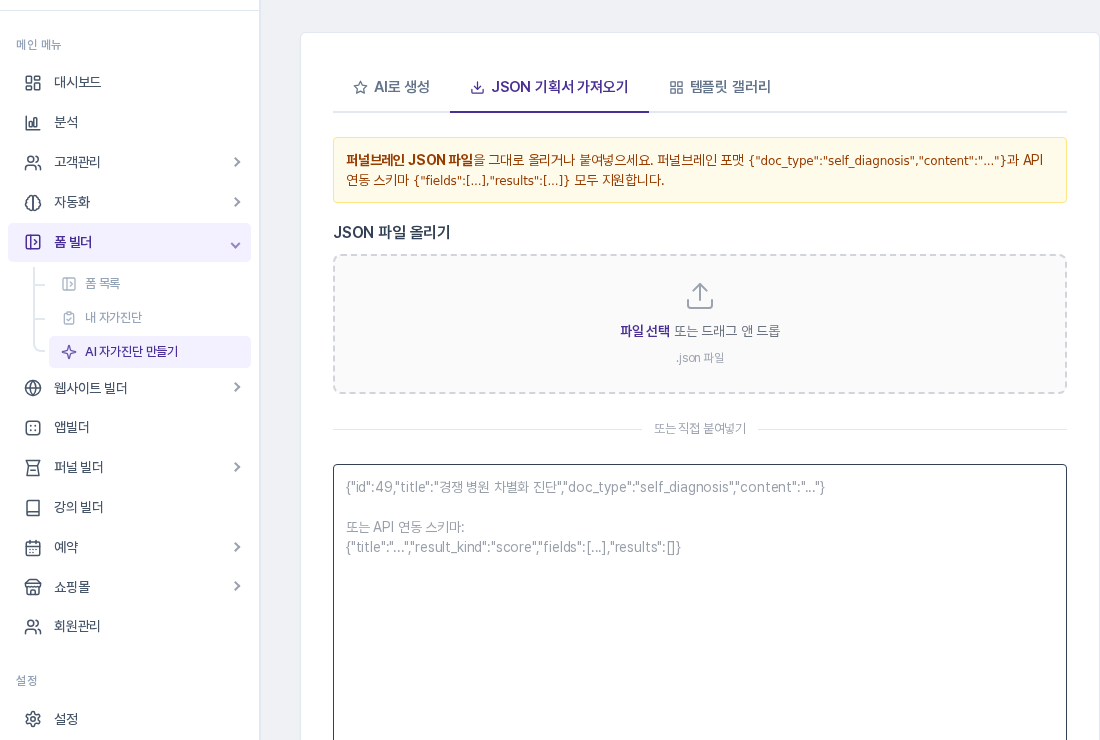Click the 메인 메뉴 section label
The image size is (1100, 740).
[39, 45]
